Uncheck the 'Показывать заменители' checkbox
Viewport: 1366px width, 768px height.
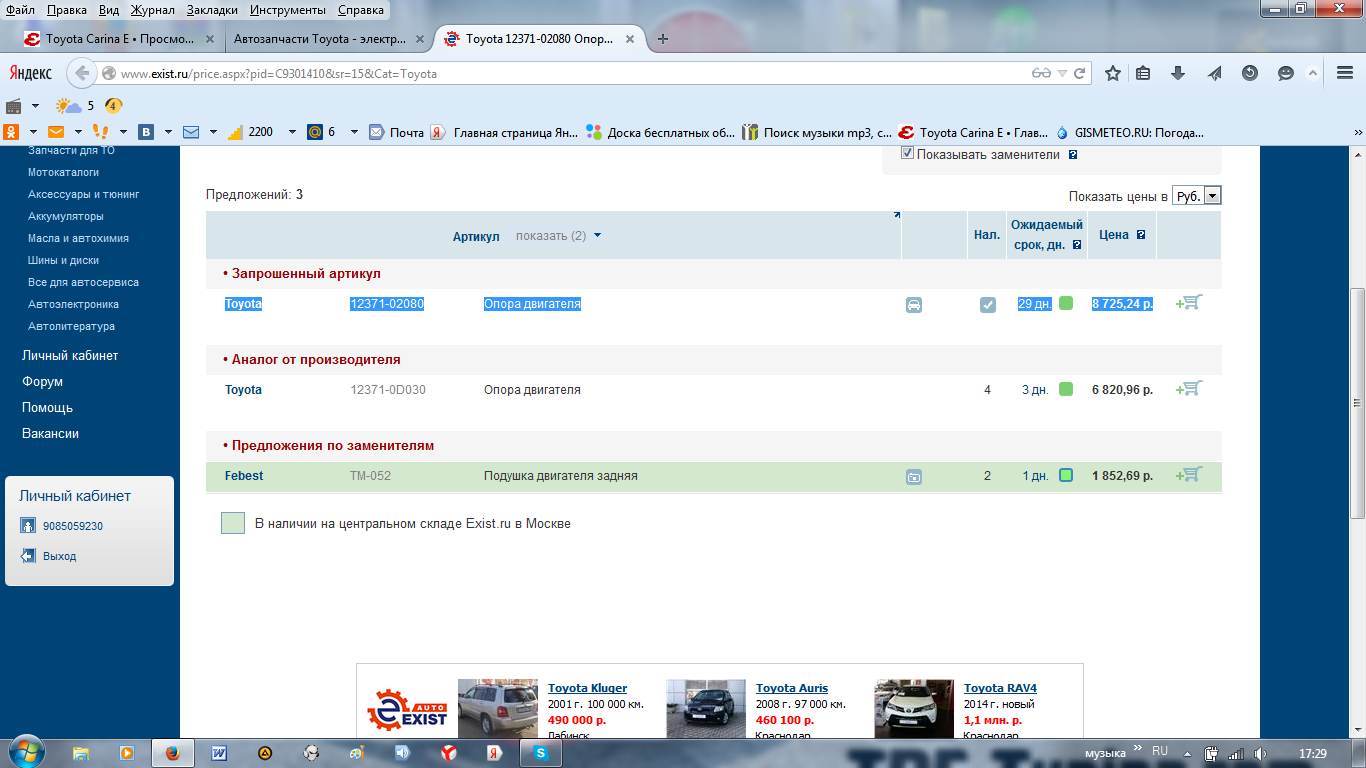[x=907, y=154]
